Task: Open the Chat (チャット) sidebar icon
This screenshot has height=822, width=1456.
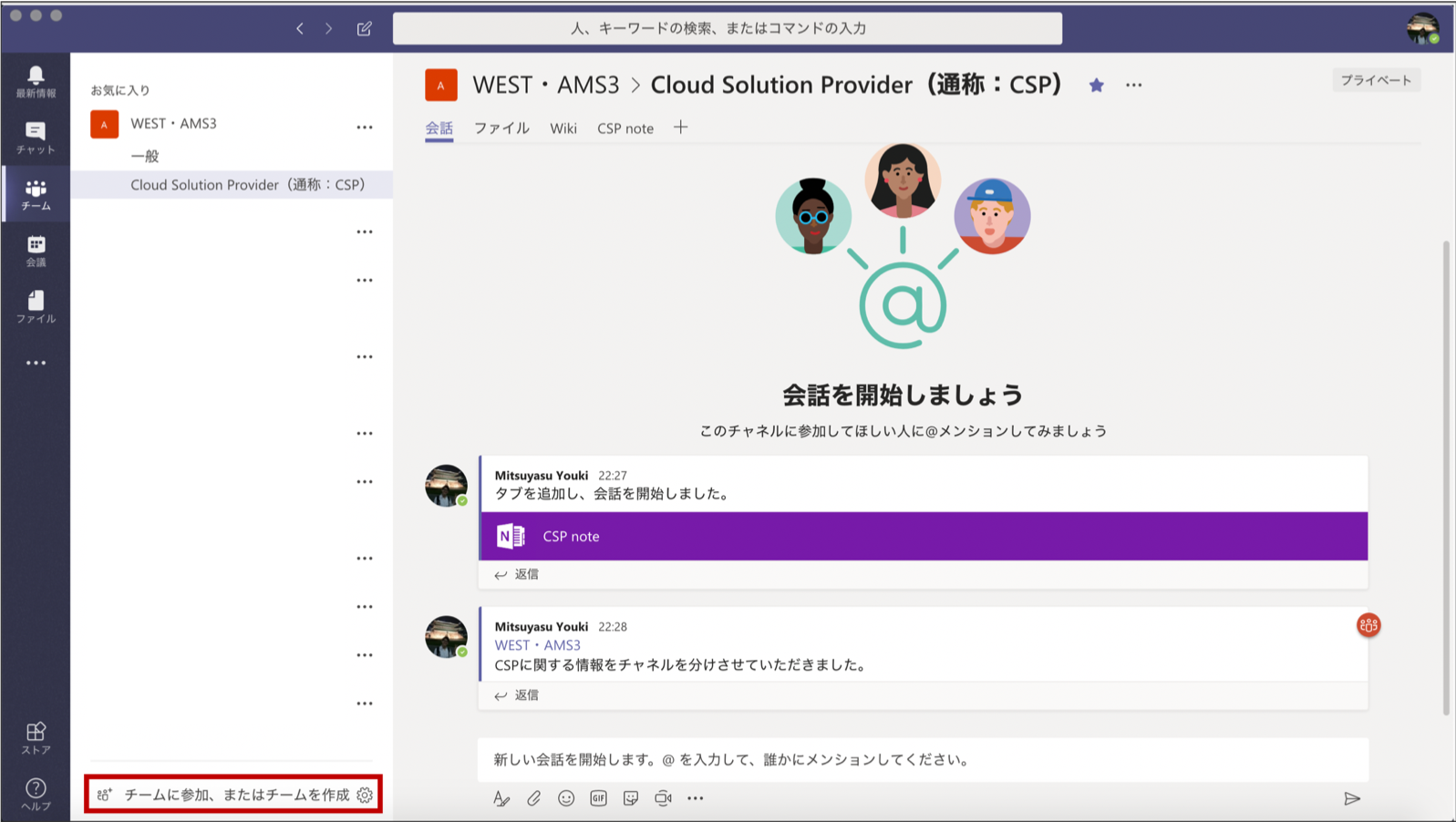Action: click(36, 138)
